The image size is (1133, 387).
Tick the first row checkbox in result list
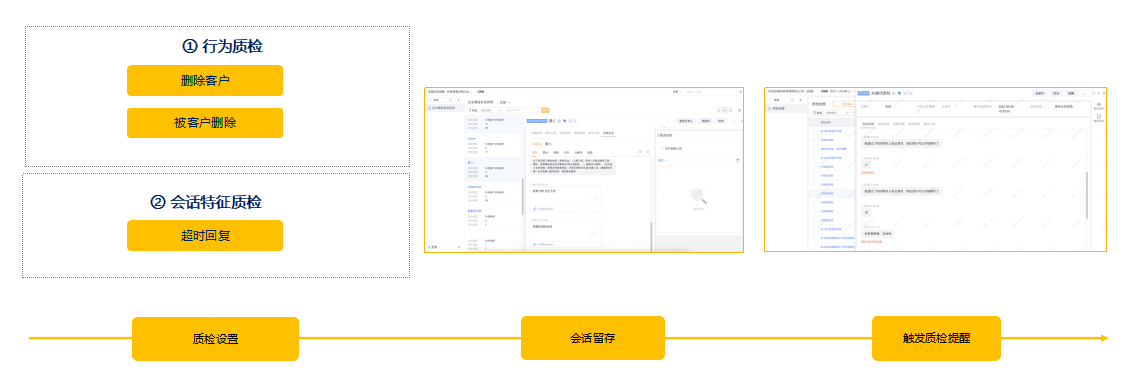tap(814, 131)
